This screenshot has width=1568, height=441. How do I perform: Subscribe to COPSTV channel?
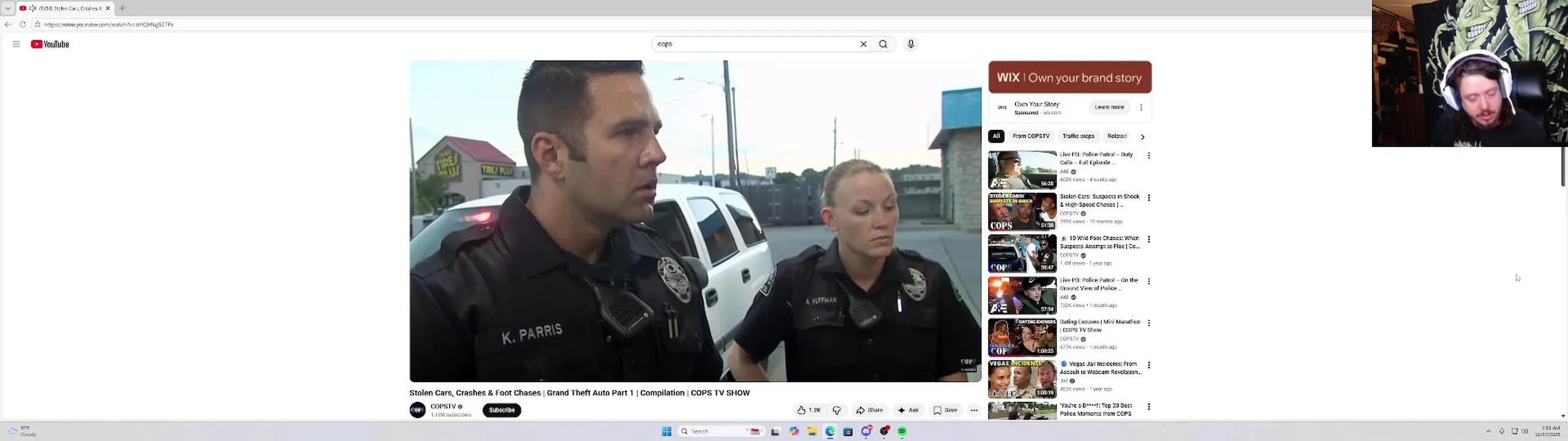coord(502,410)
